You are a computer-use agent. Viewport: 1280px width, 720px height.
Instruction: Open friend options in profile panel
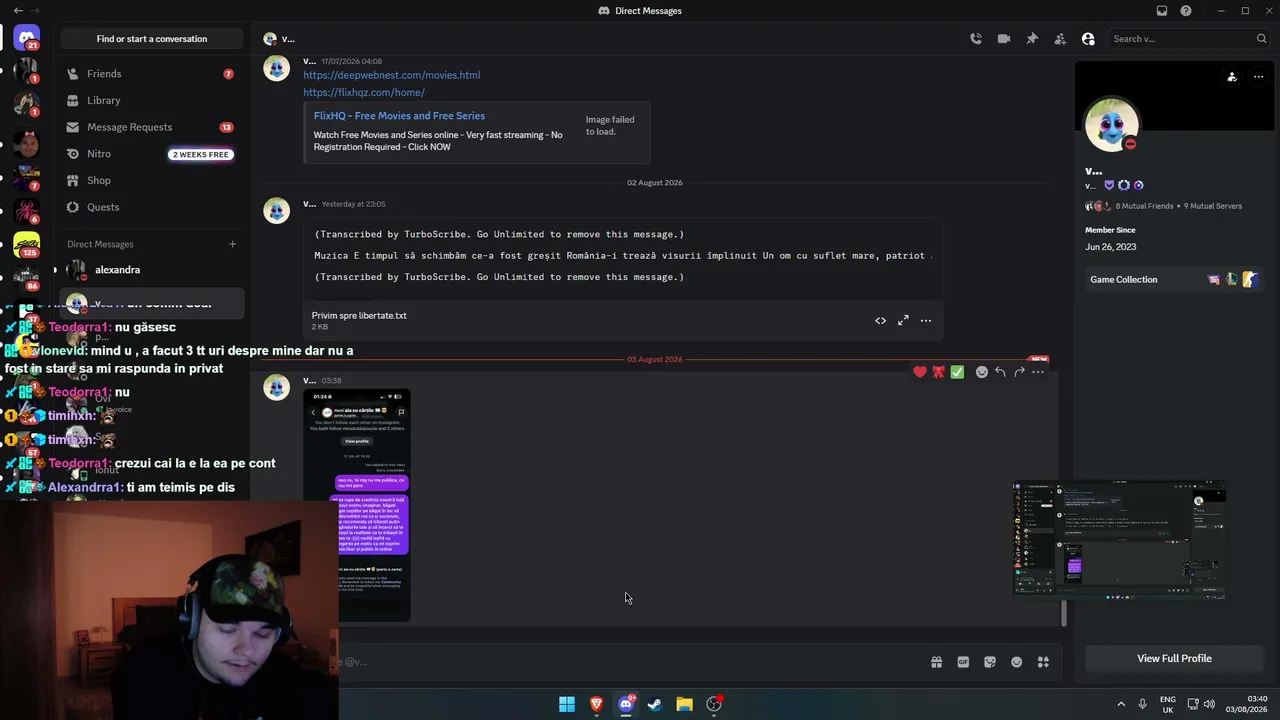point(1232,77)
